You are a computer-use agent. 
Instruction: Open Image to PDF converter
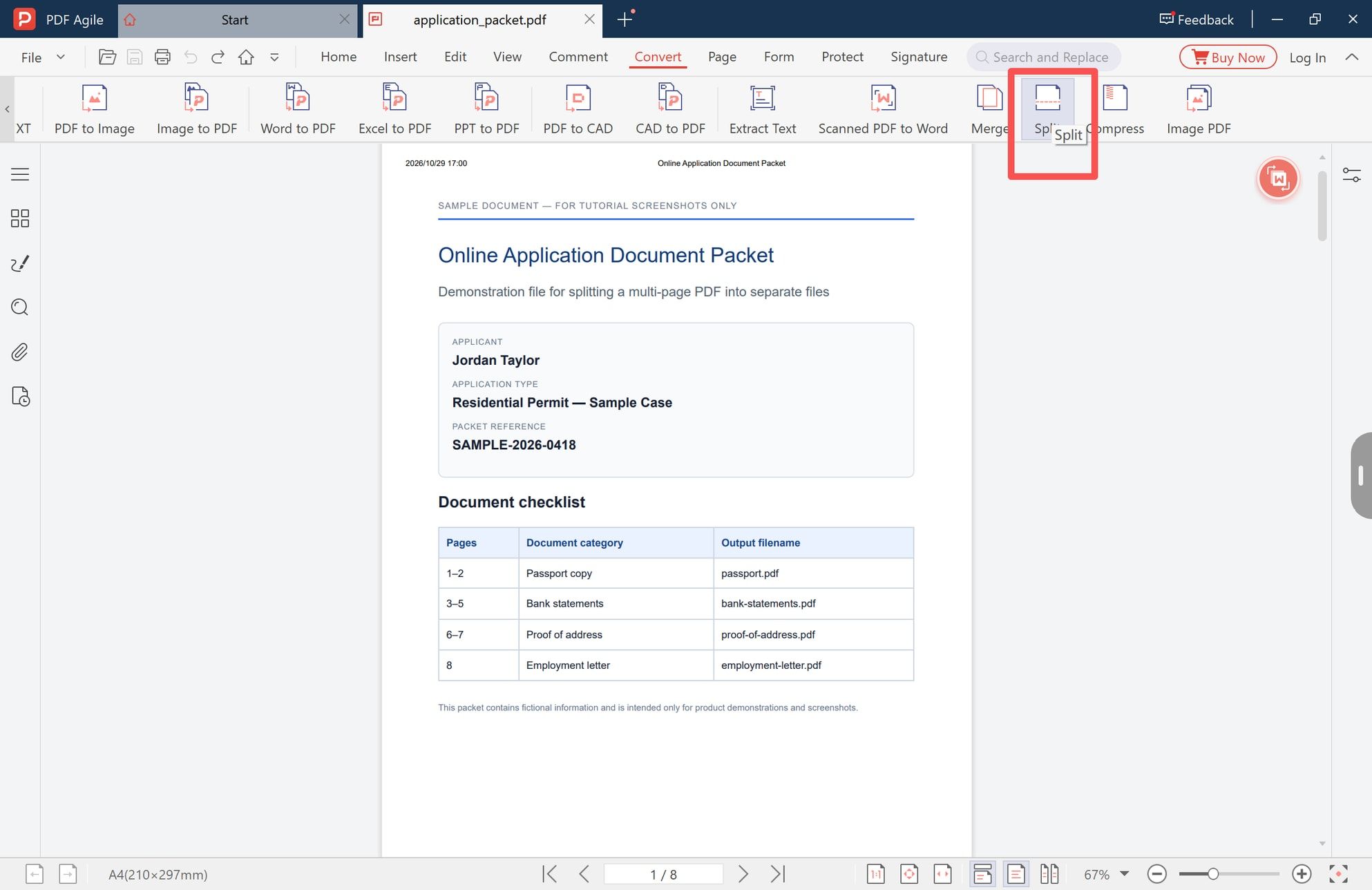197,109
